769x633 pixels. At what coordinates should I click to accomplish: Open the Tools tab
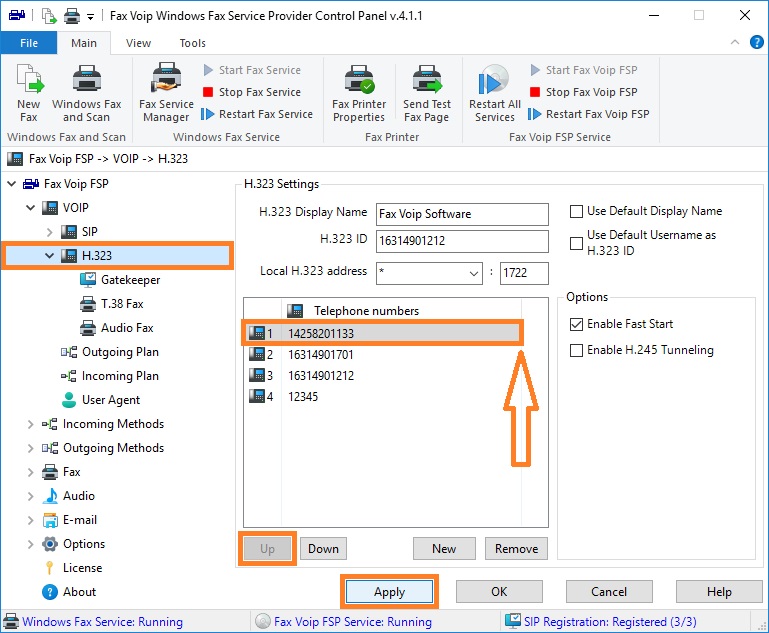coord(192,43)
